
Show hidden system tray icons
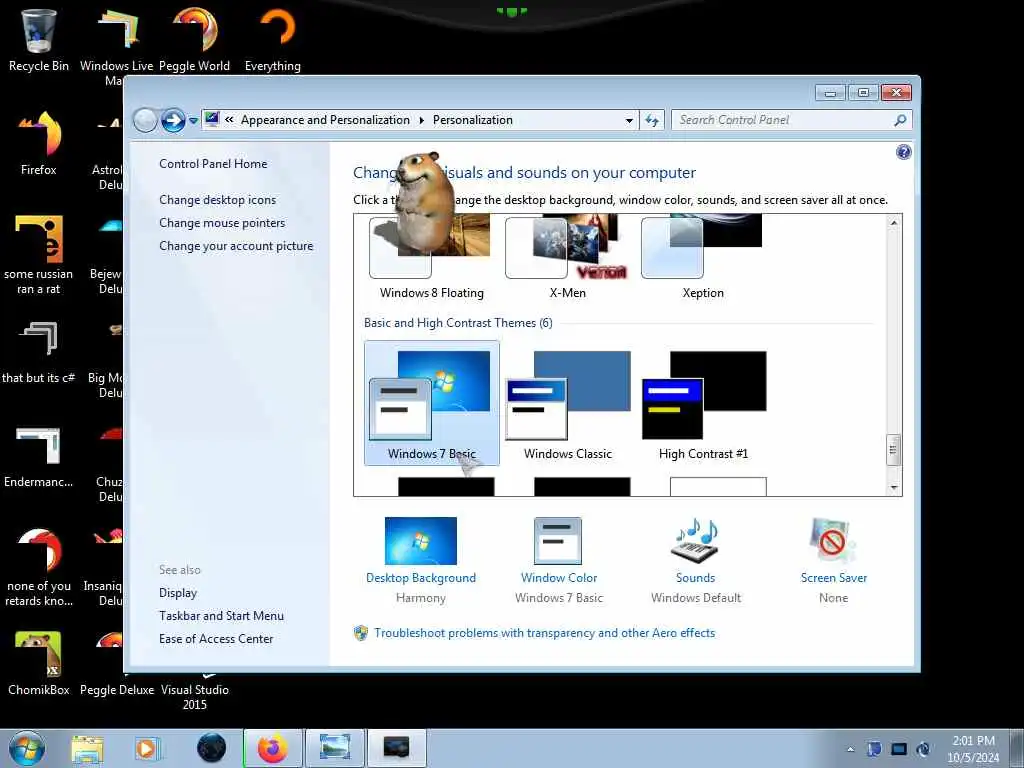(x=850, y=749)
